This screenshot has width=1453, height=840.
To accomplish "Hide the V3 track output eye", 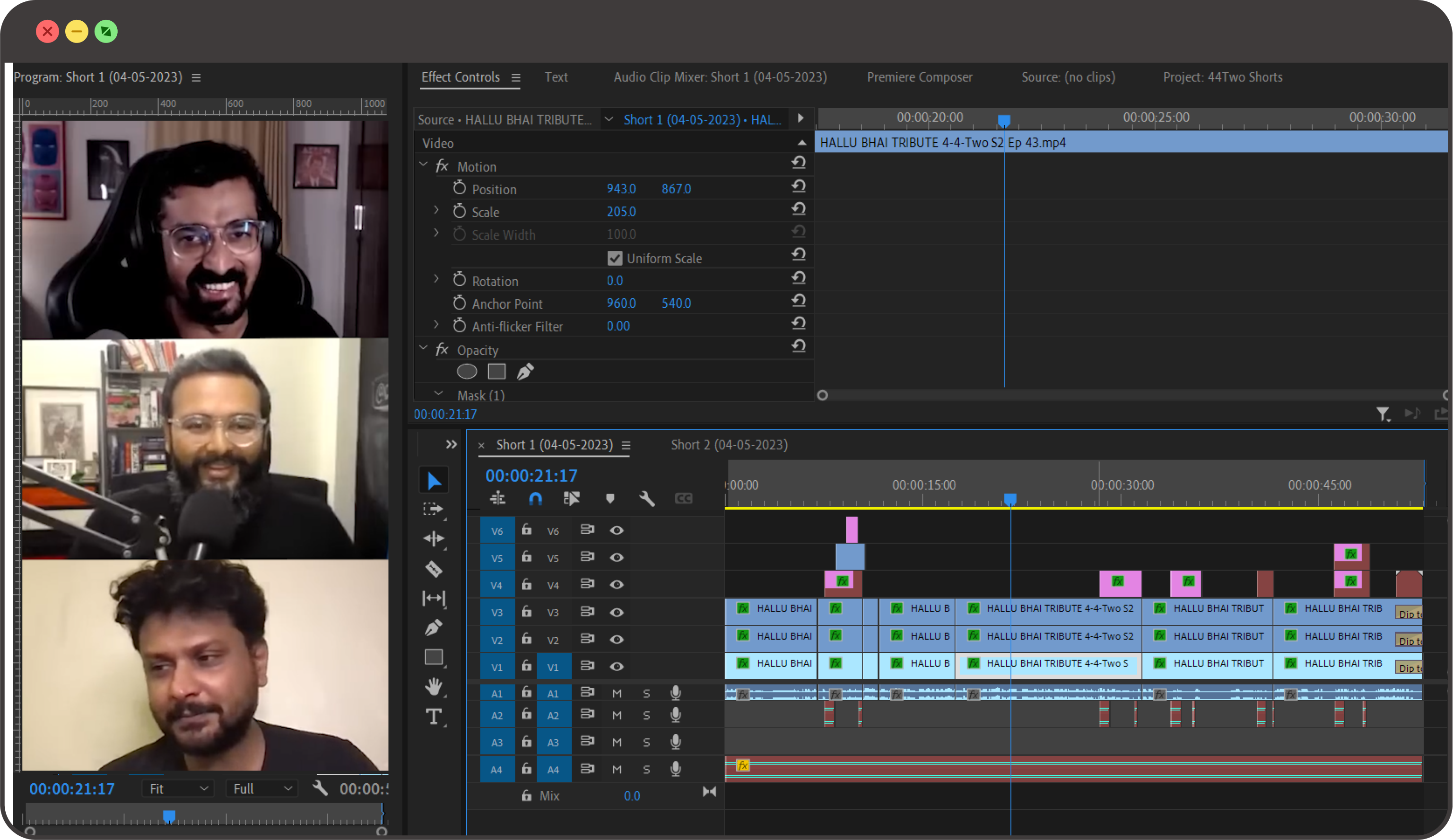I will tap(617, 612).
